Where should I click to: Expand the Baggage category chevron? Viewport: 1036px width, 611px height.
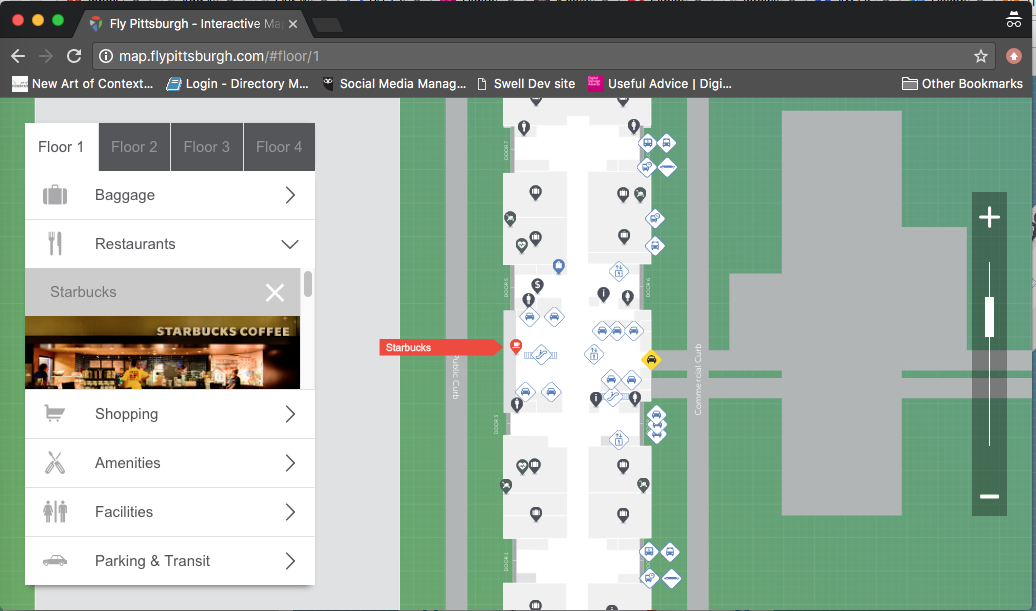coord(290,195)
